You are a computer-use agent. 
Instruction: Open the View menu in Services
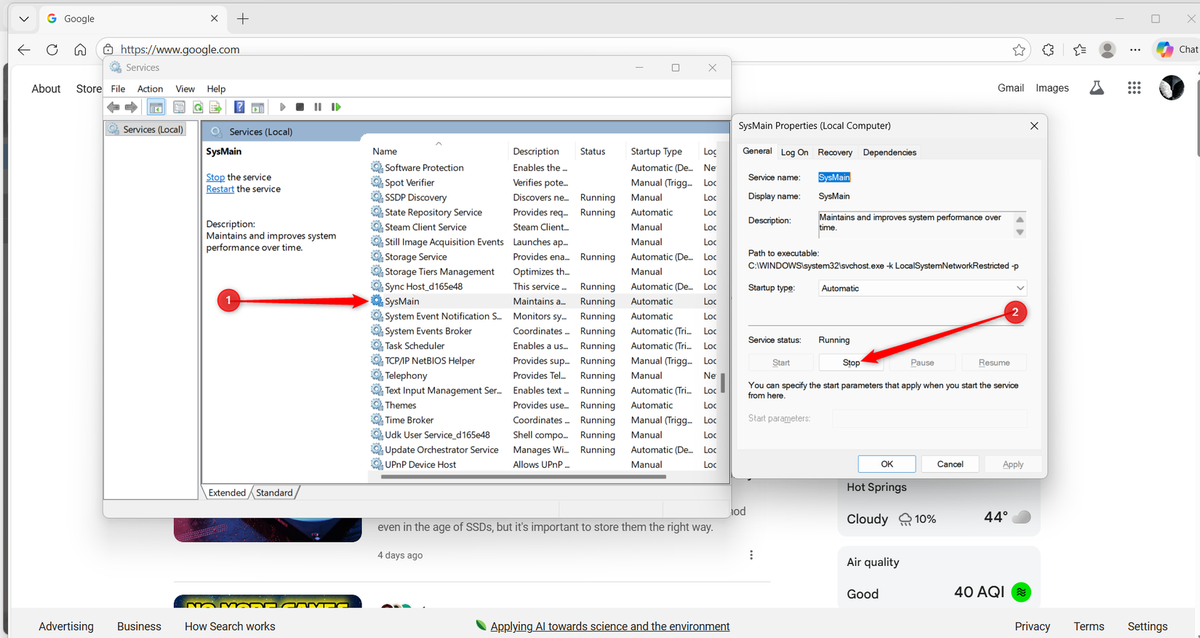tap(185, 89)
